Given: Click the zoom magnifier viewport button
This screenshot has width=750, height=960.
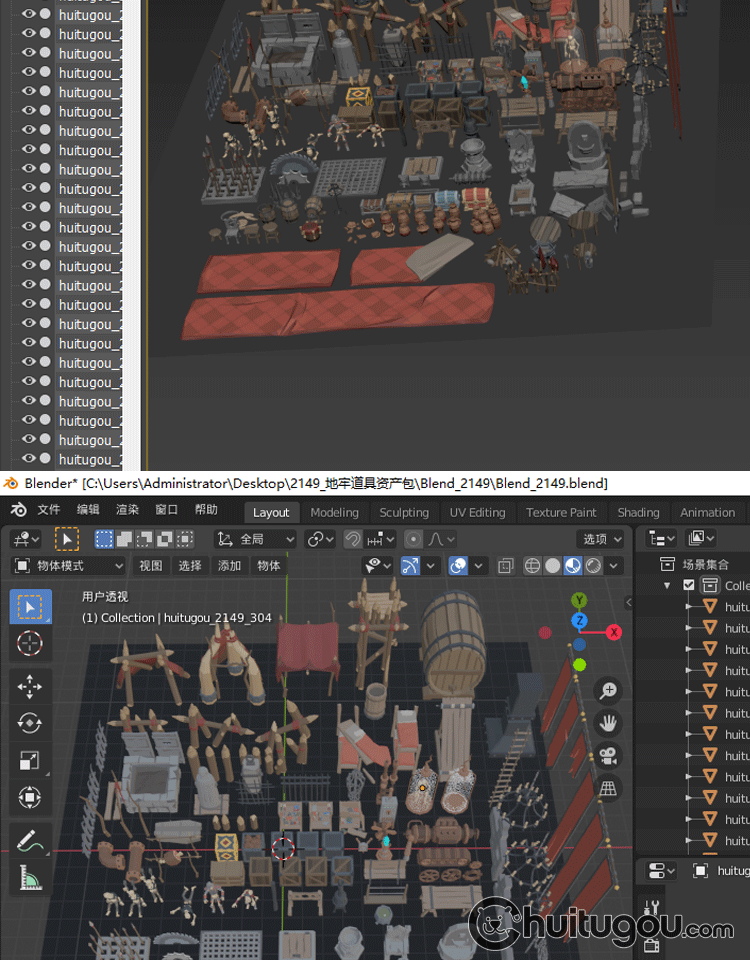Looking at the screenshot, I should tap(607, 690).
